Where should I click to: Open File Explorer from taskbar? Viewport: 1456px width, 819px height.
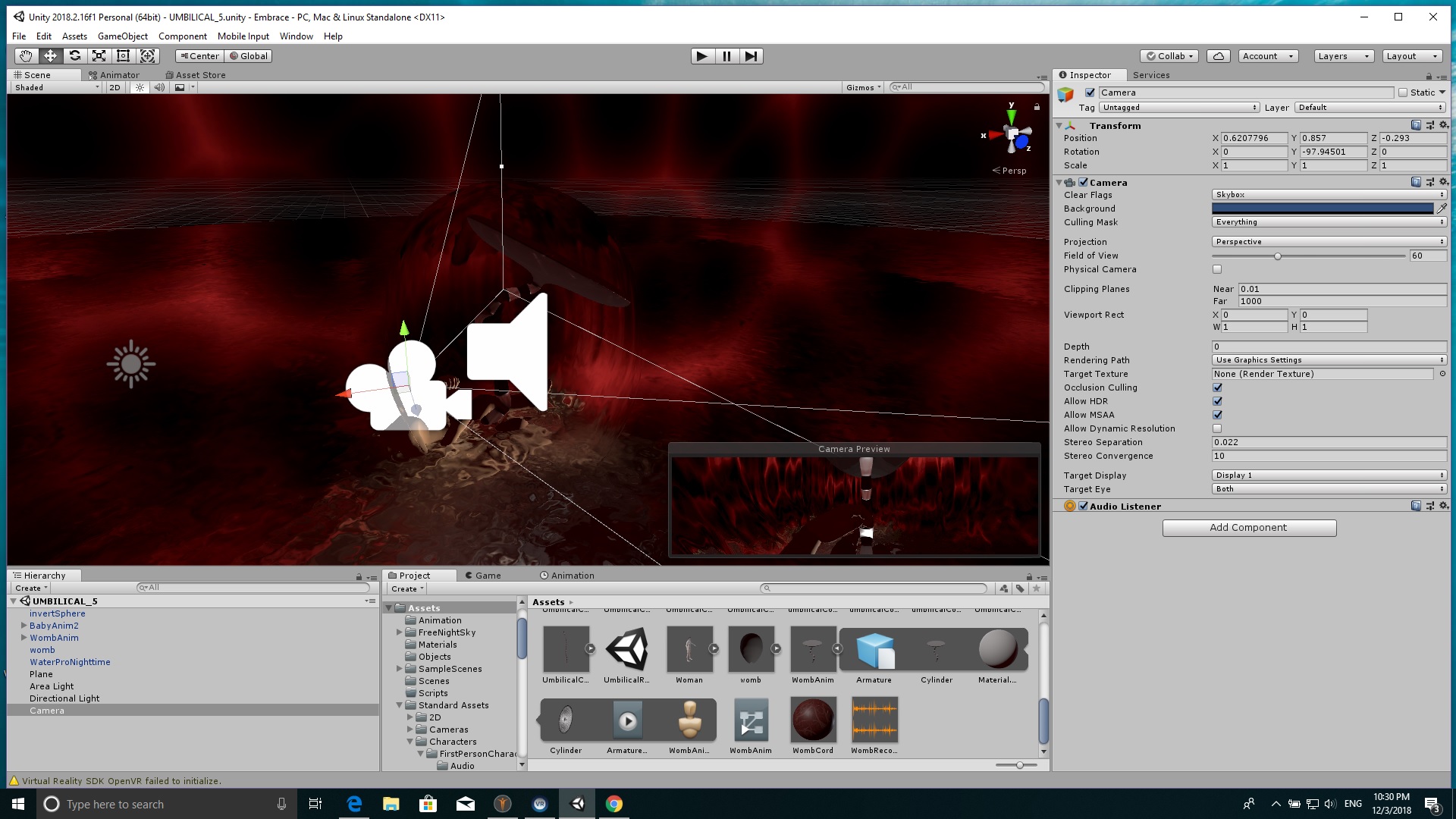[x=391, y=804]
